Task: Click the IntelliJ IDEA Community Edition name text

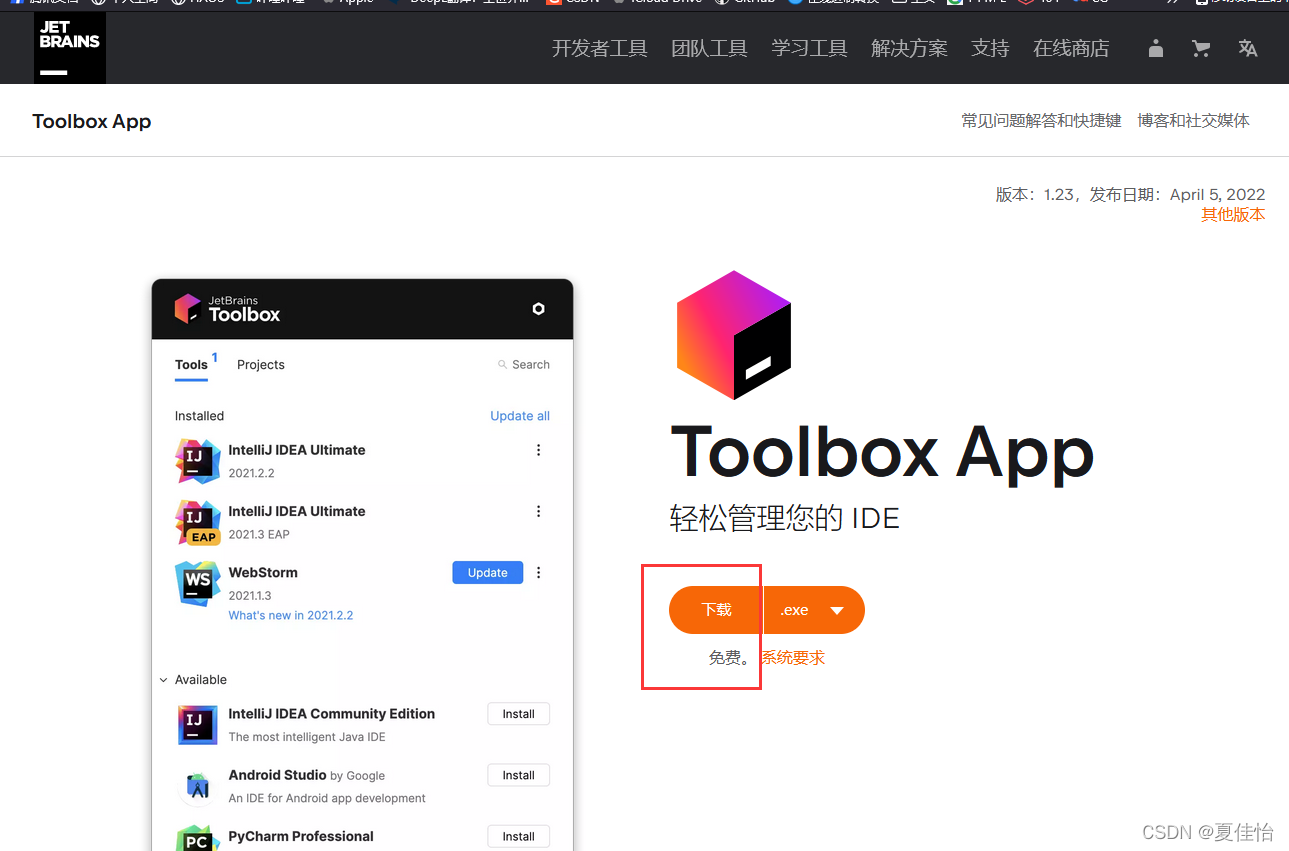Action: tap(332, 714)
